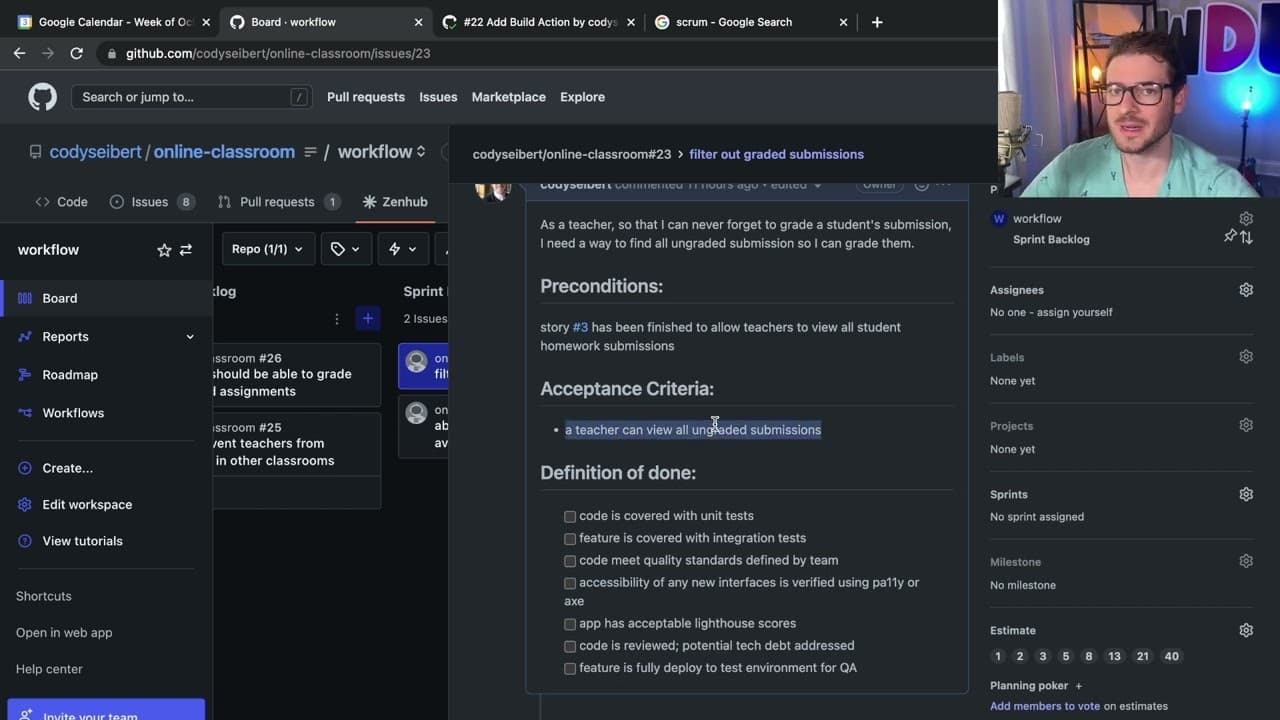Check 'feature is covered with integration tests'

pos(570,538)
